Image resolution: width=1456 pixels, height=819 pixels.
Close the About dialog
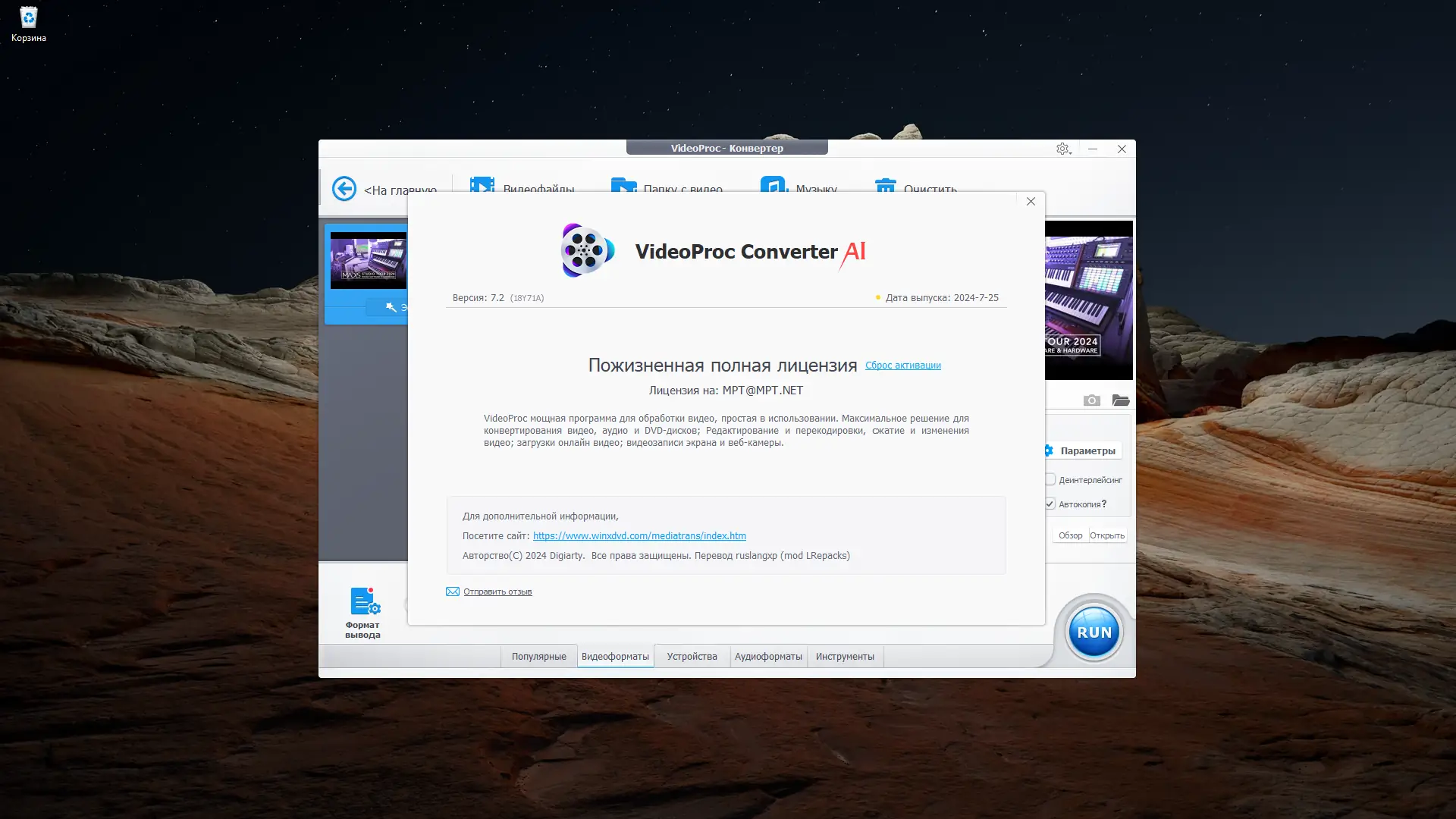coord(1031,202)
